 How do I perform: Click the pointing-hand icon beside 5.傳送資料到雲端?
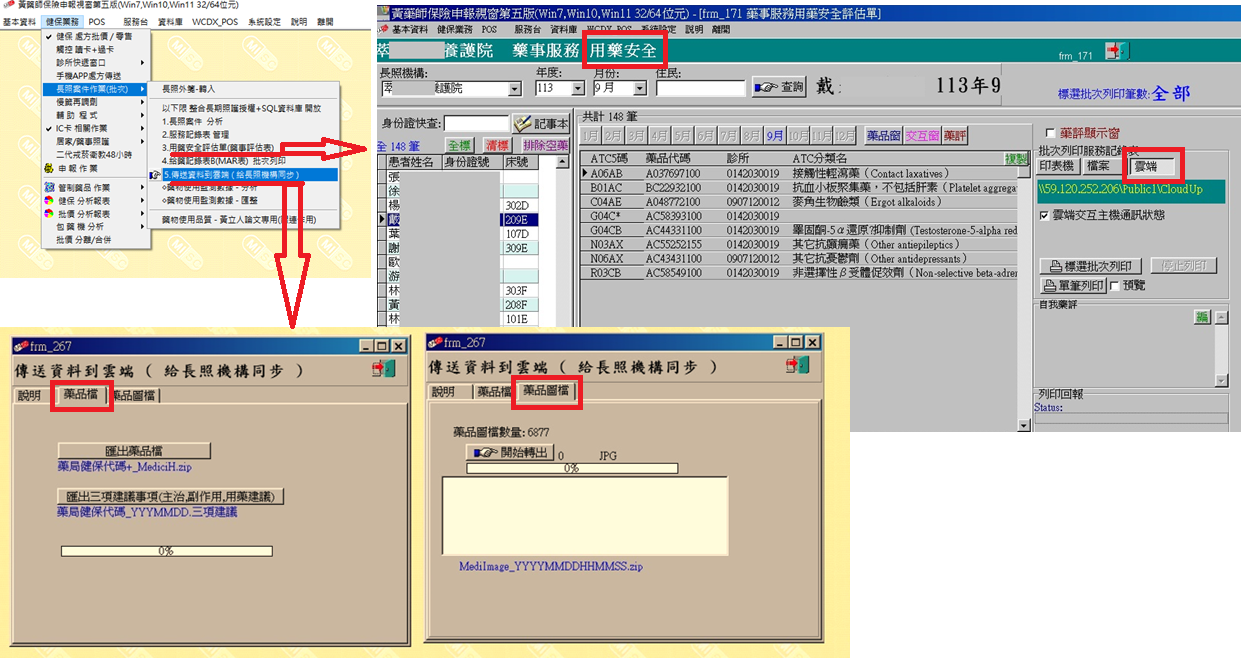[x=154, y=174]
